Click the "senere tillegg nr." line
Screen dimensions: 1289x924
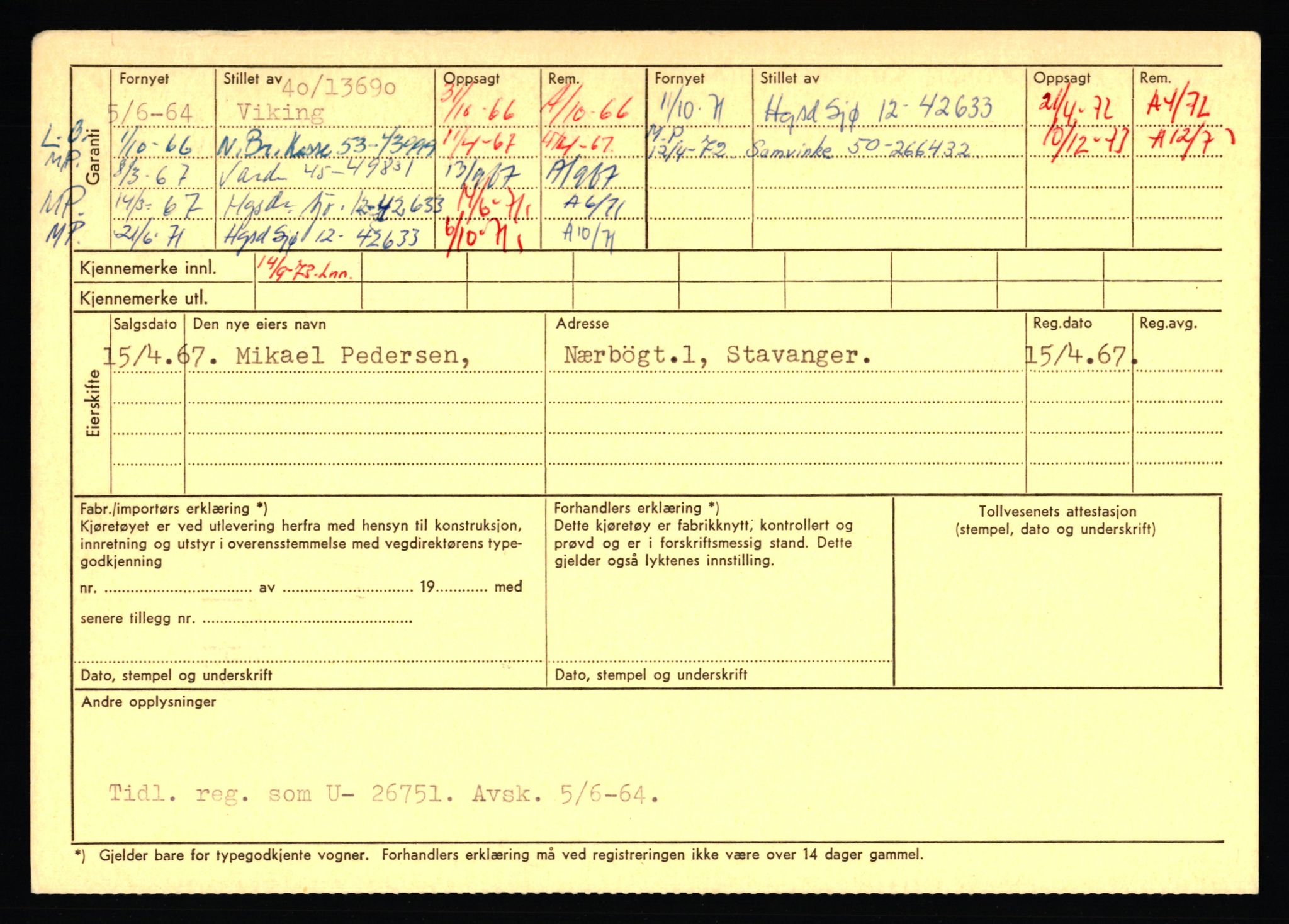tap(246, 619)
